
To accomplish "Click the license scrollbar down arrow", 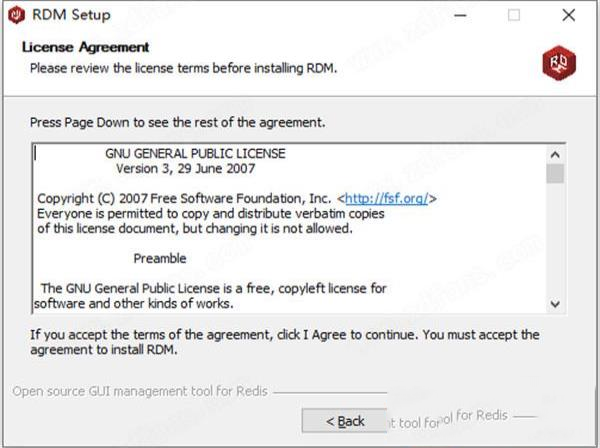I will (555, 303).
